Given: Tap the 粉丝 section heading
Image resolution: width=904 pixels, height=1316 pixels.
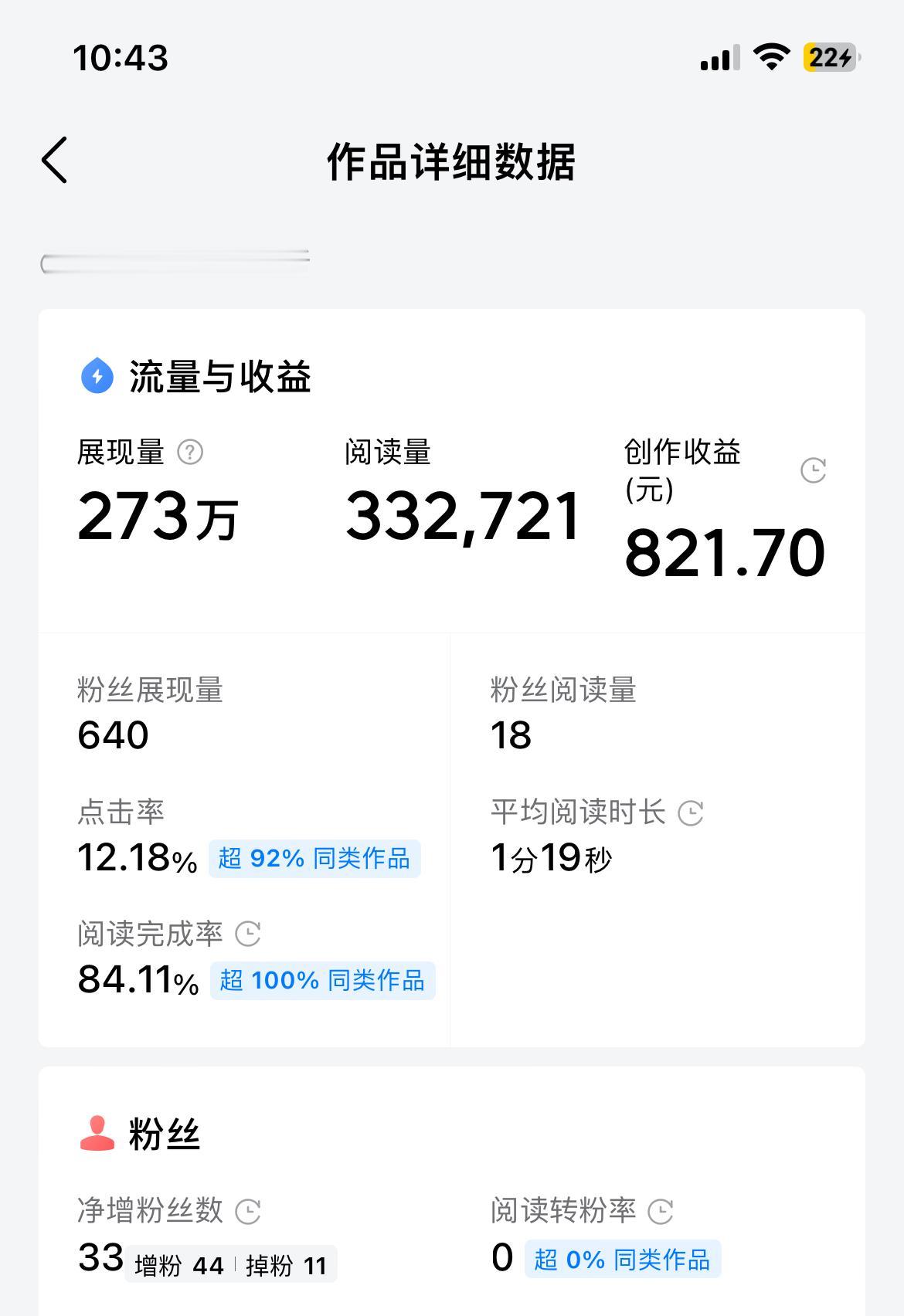Looking at the screenshot, I should [164, 1135].
